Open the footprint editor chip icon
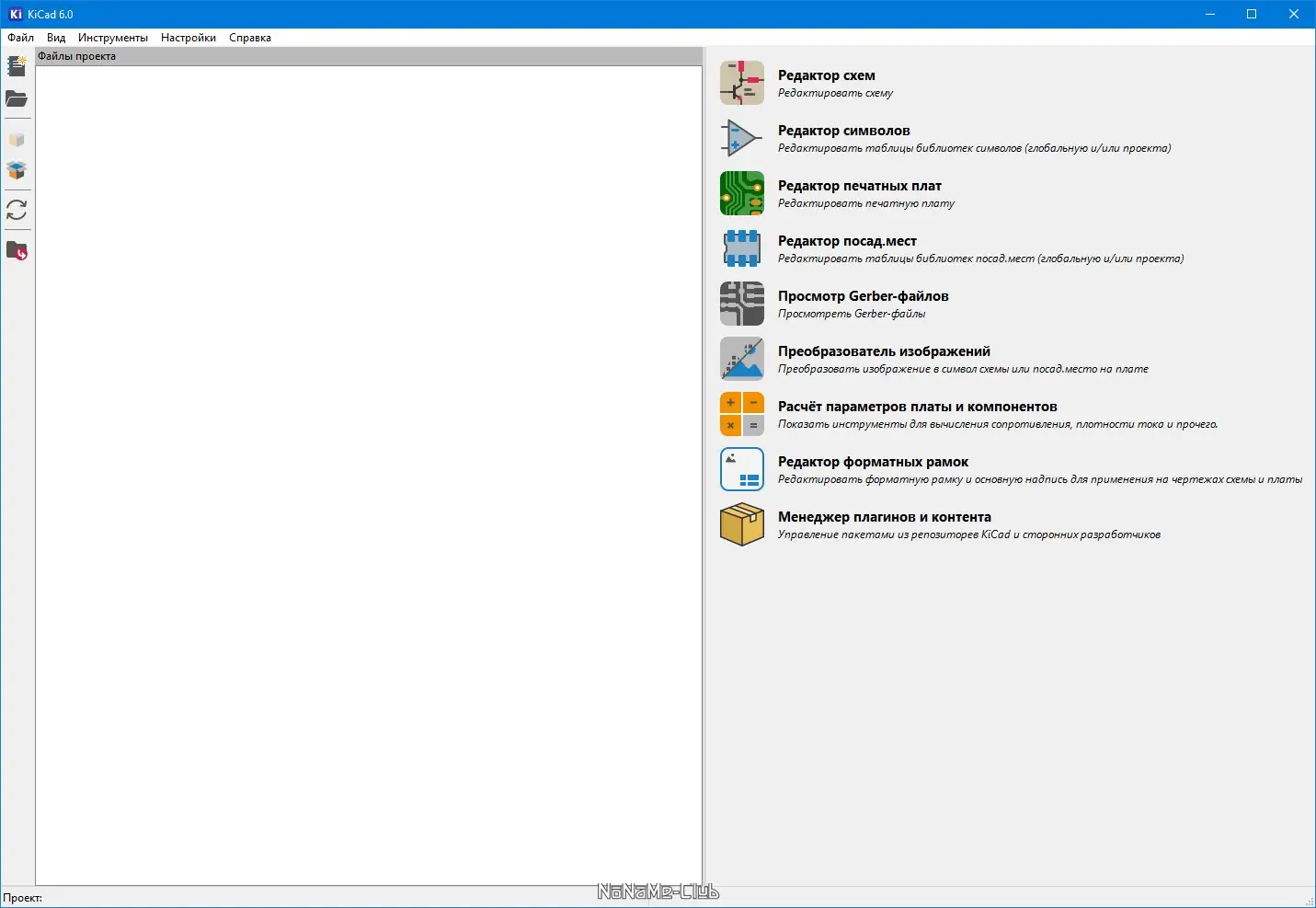This screenshot has width=1316, height=908. pos(742,248)
